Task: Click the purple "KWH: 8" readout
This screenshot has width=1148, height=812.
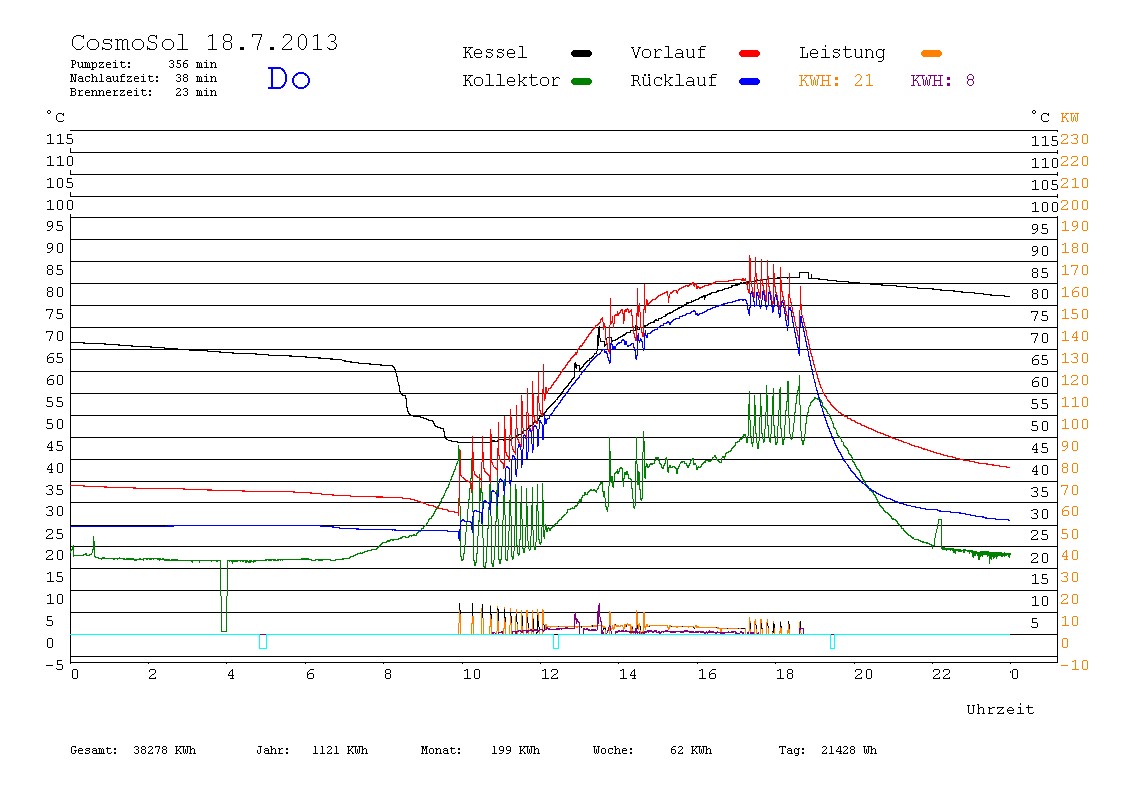Action: (x=943, y=81)
